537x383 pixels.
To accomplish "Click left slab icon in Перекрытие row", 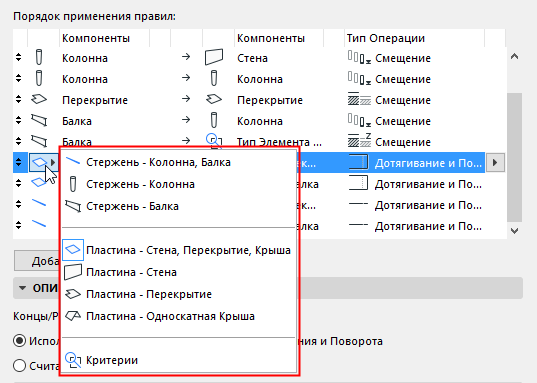I will (x=39, y=99).
